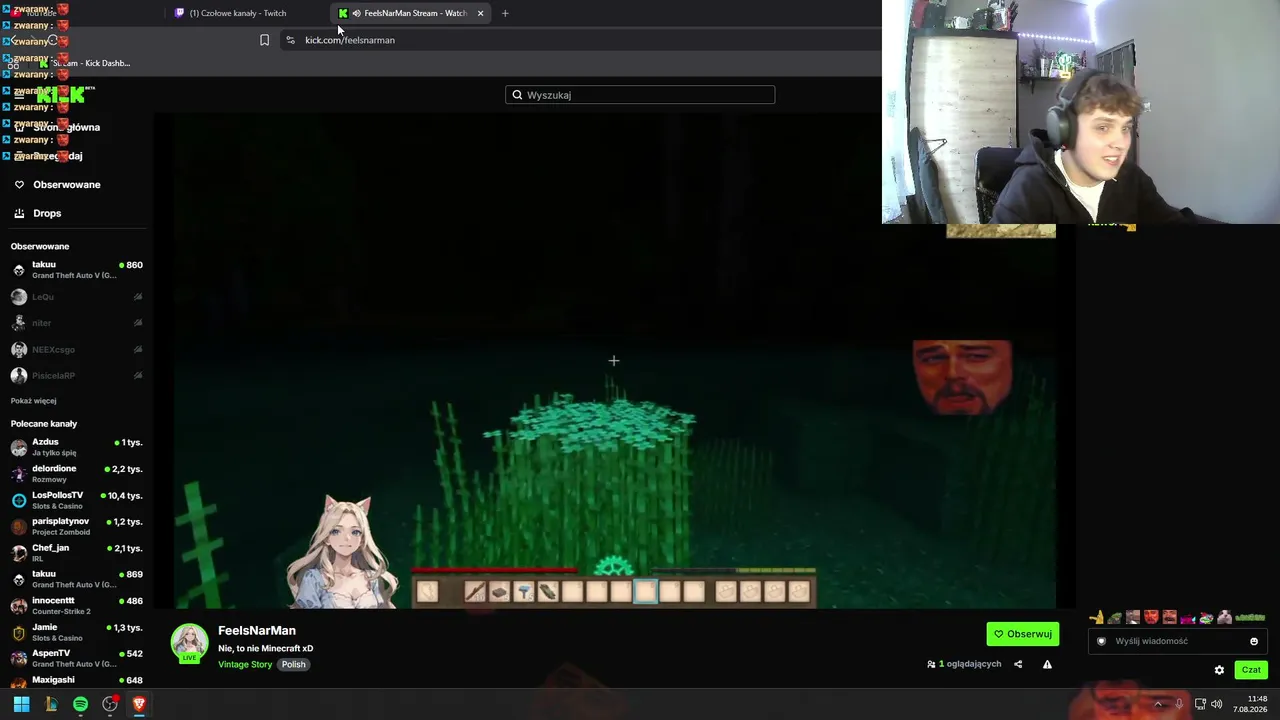Click the taskbar volume speaker icon

tap(1216, 704)
